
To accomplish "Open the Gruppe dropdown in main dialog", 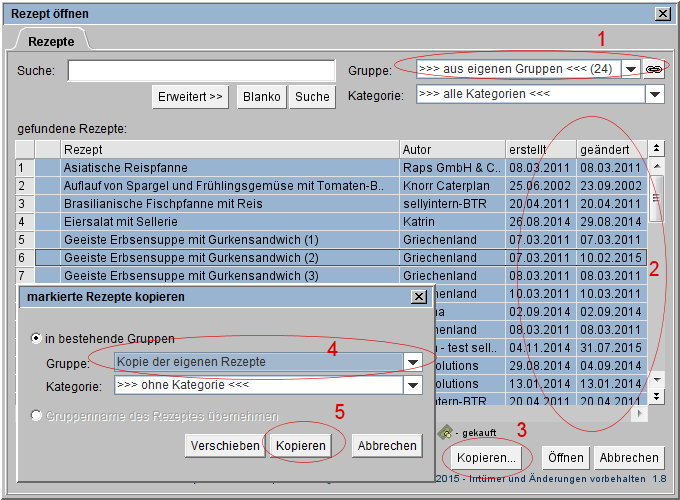I will (631, 69).
